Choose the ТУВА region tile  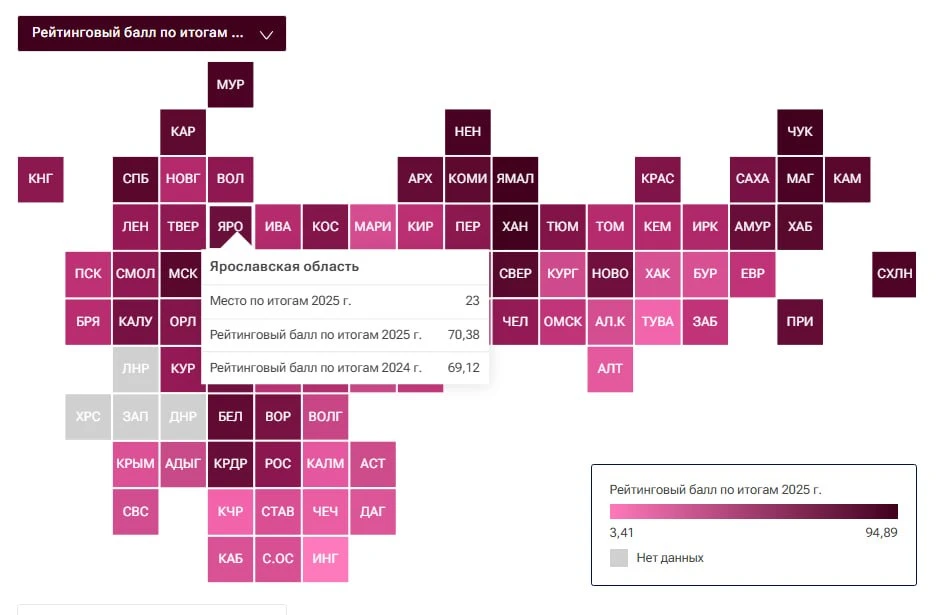[658, 322]
